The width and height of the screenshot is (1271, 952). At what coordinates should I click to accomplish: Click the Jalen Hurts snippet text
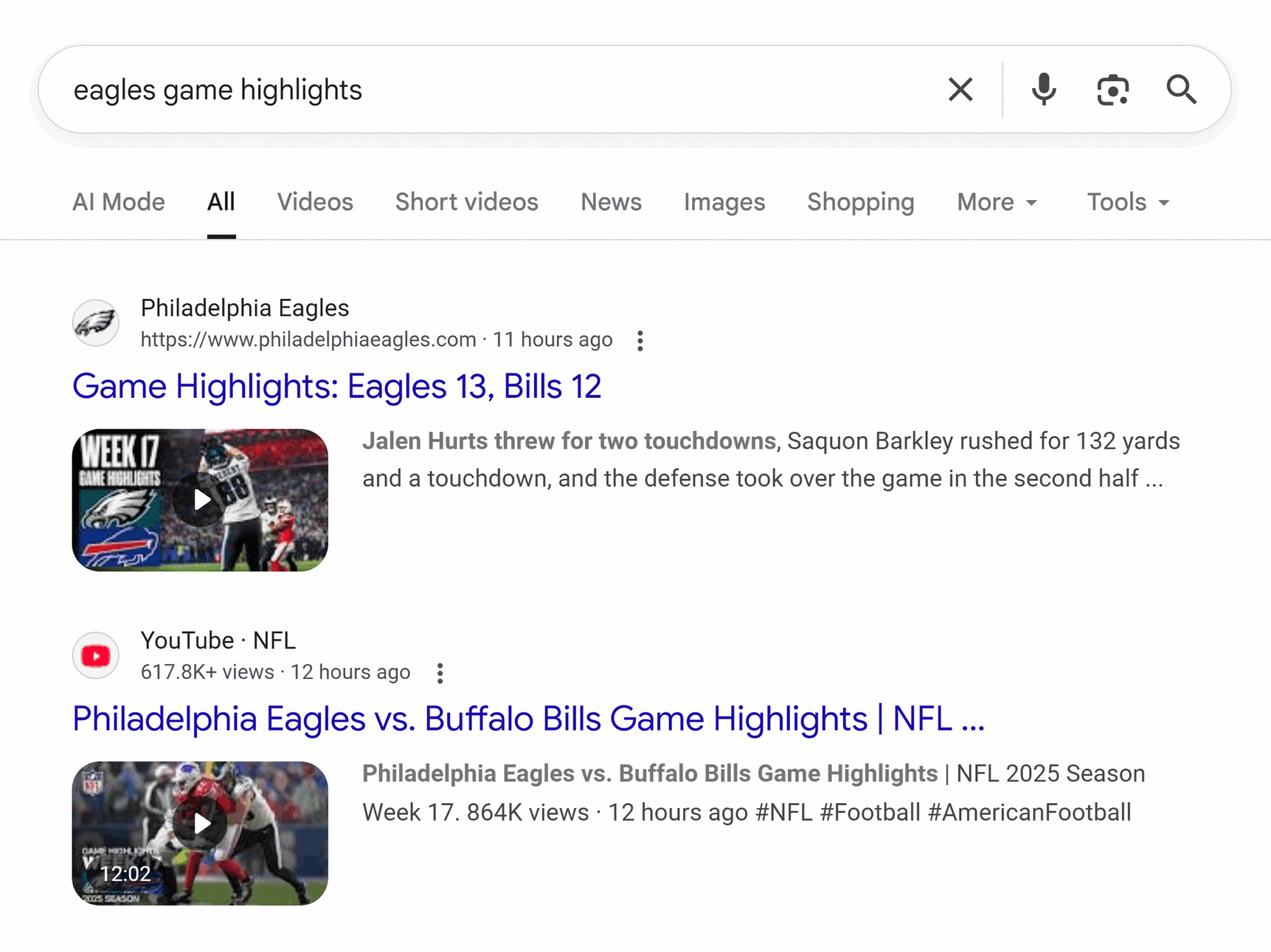point(771,460)
